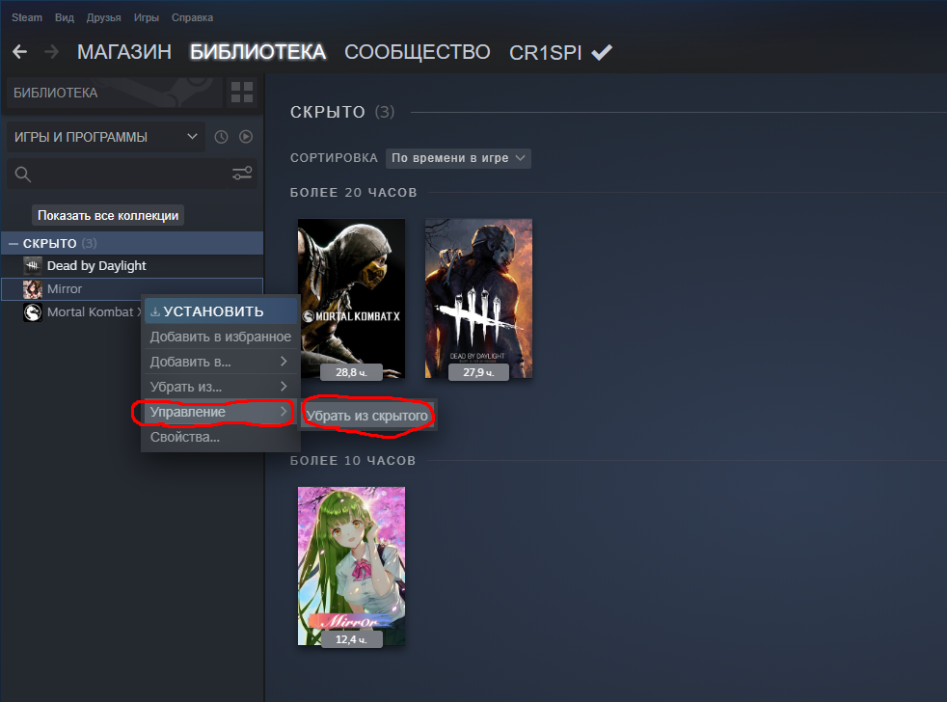Click the БИБЛИОТЕКА home button in sidebar

[x=115, y=92]
